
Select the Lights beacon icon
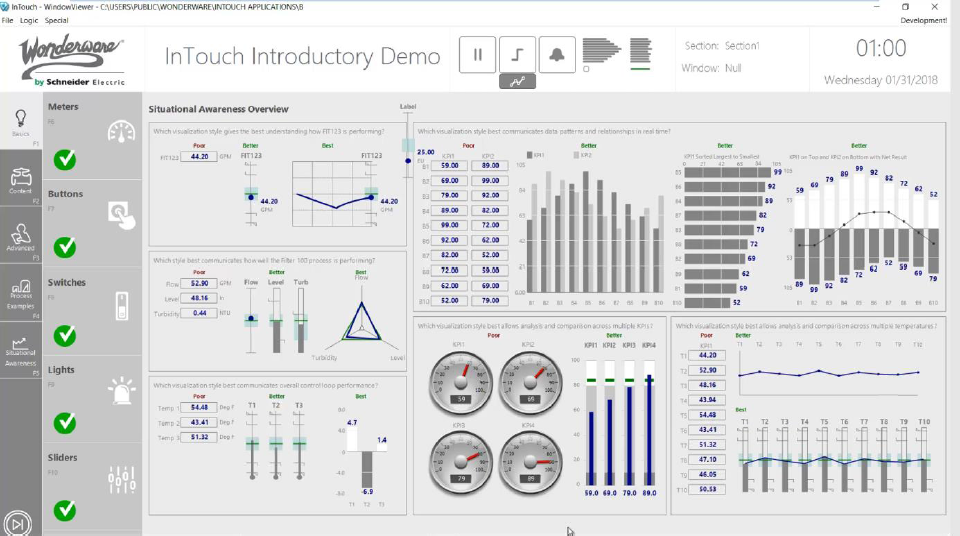[x=121, y=390]
